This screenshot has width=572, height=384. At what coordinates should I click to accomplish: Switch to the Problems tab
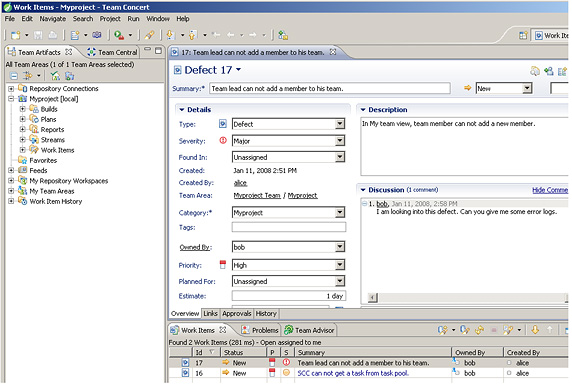[x=260, y=330]
